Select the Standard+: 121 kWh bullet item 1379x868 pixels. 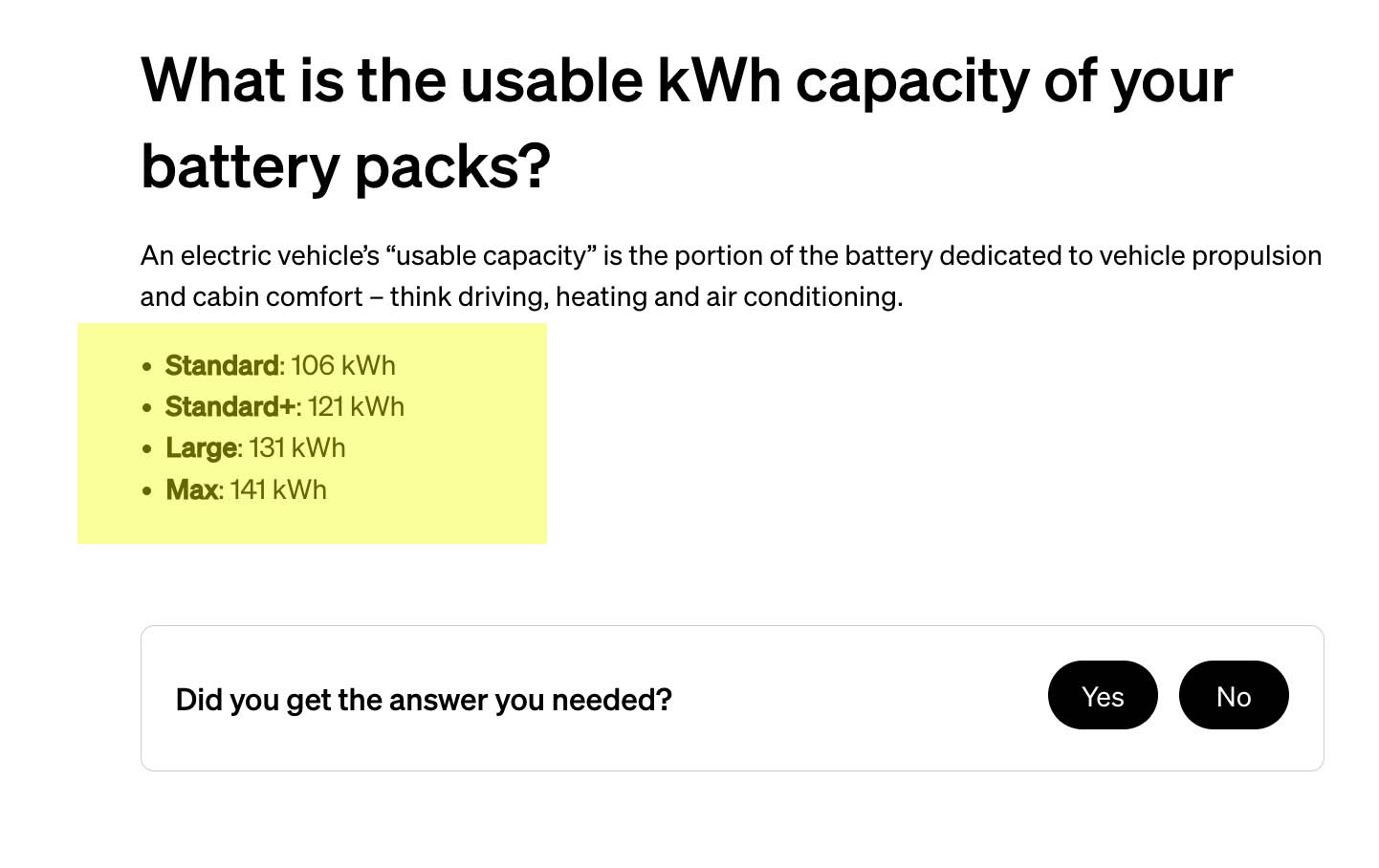(x=285, y=406)
